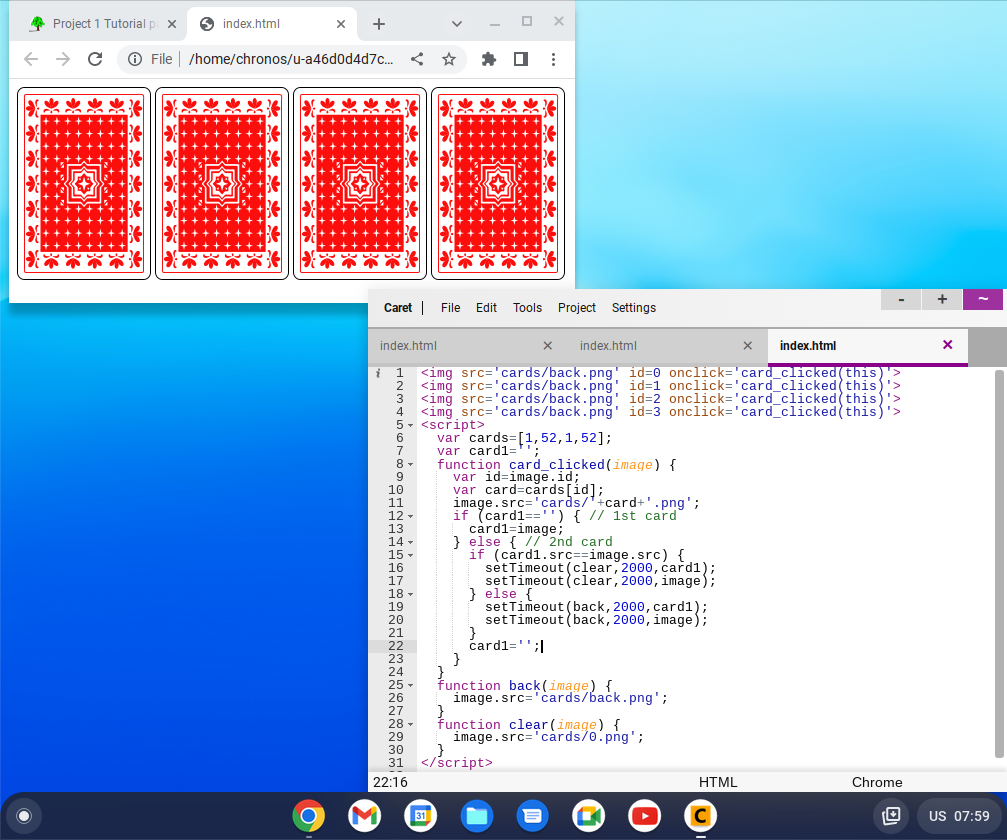Bookmark page with the star icon
The width and height of the screenshot is (1007, 840).
[x=449, y=59]
